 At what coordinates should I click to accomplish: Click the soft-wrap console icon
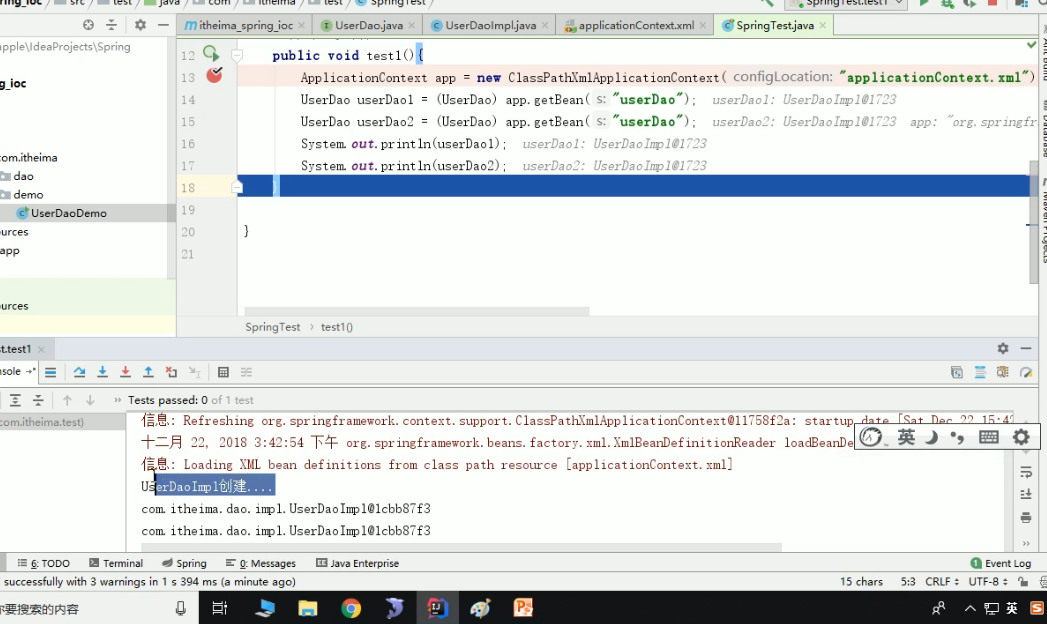click(1026, 473)
